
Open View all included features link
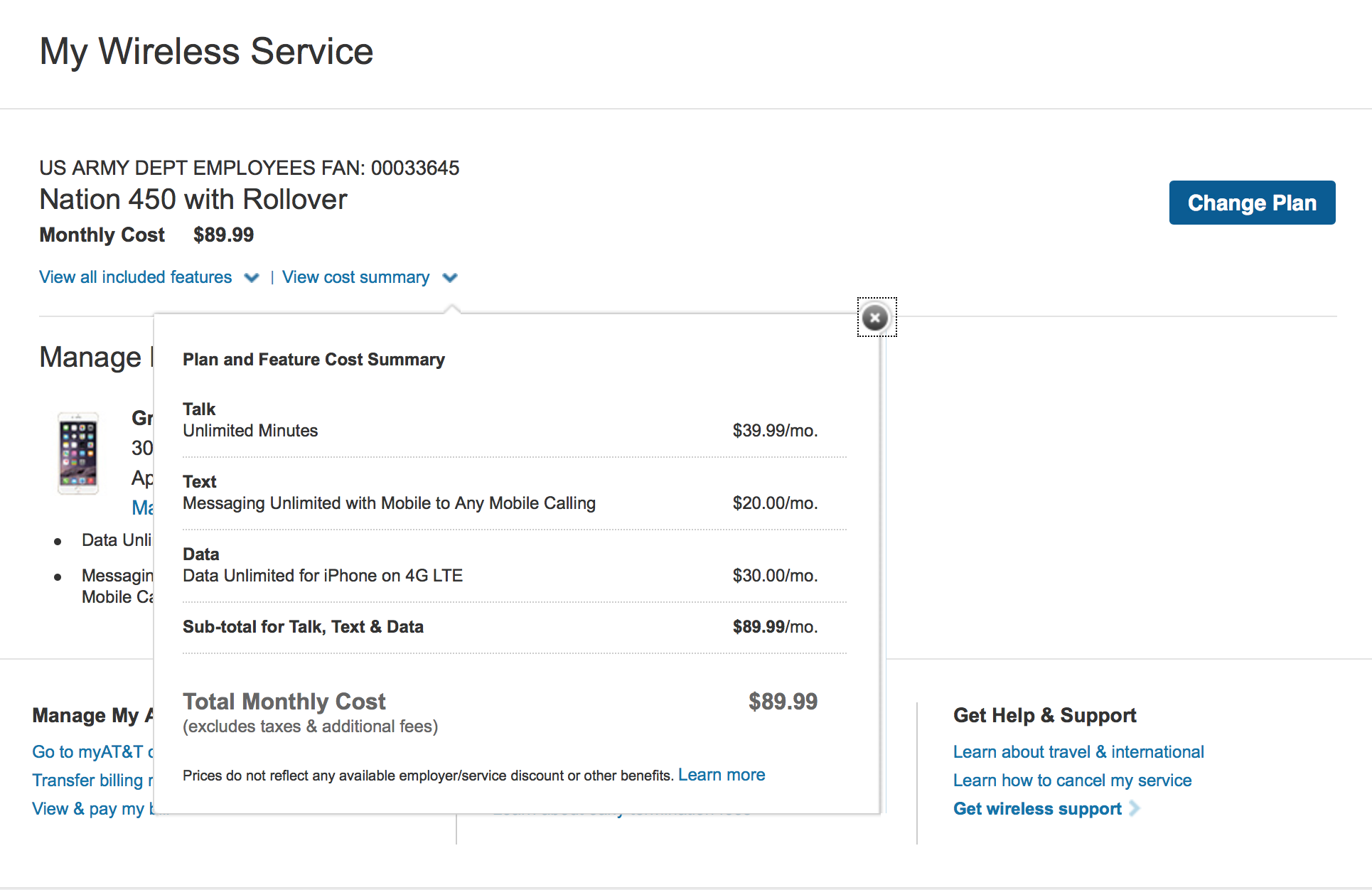point(136,277)
